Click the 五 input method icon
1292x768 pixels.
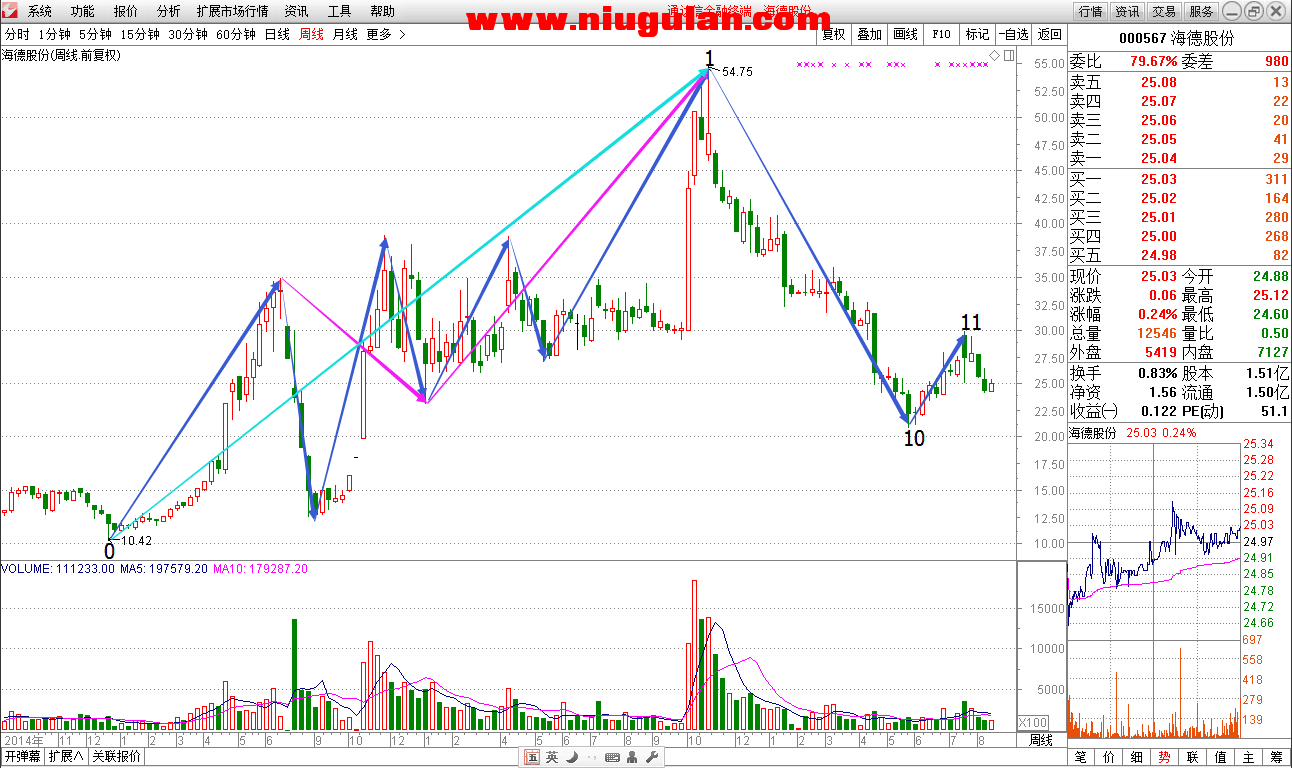[533, 758]
